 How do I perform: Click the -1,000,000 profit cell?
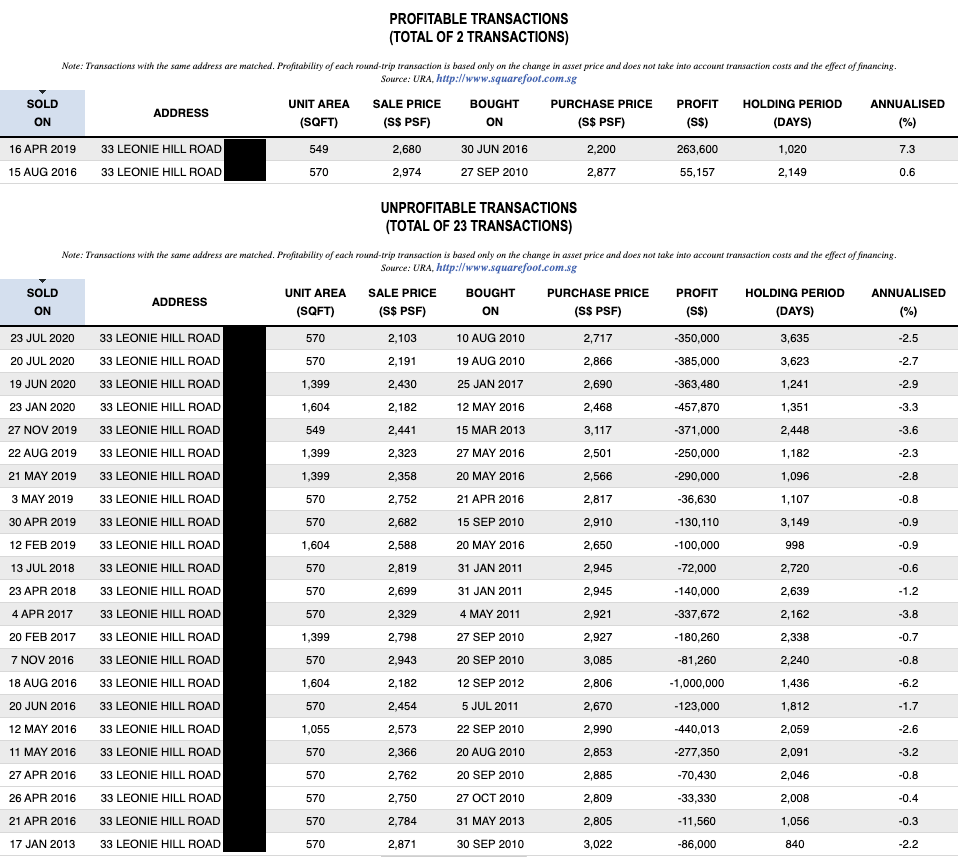pos(697,683)
